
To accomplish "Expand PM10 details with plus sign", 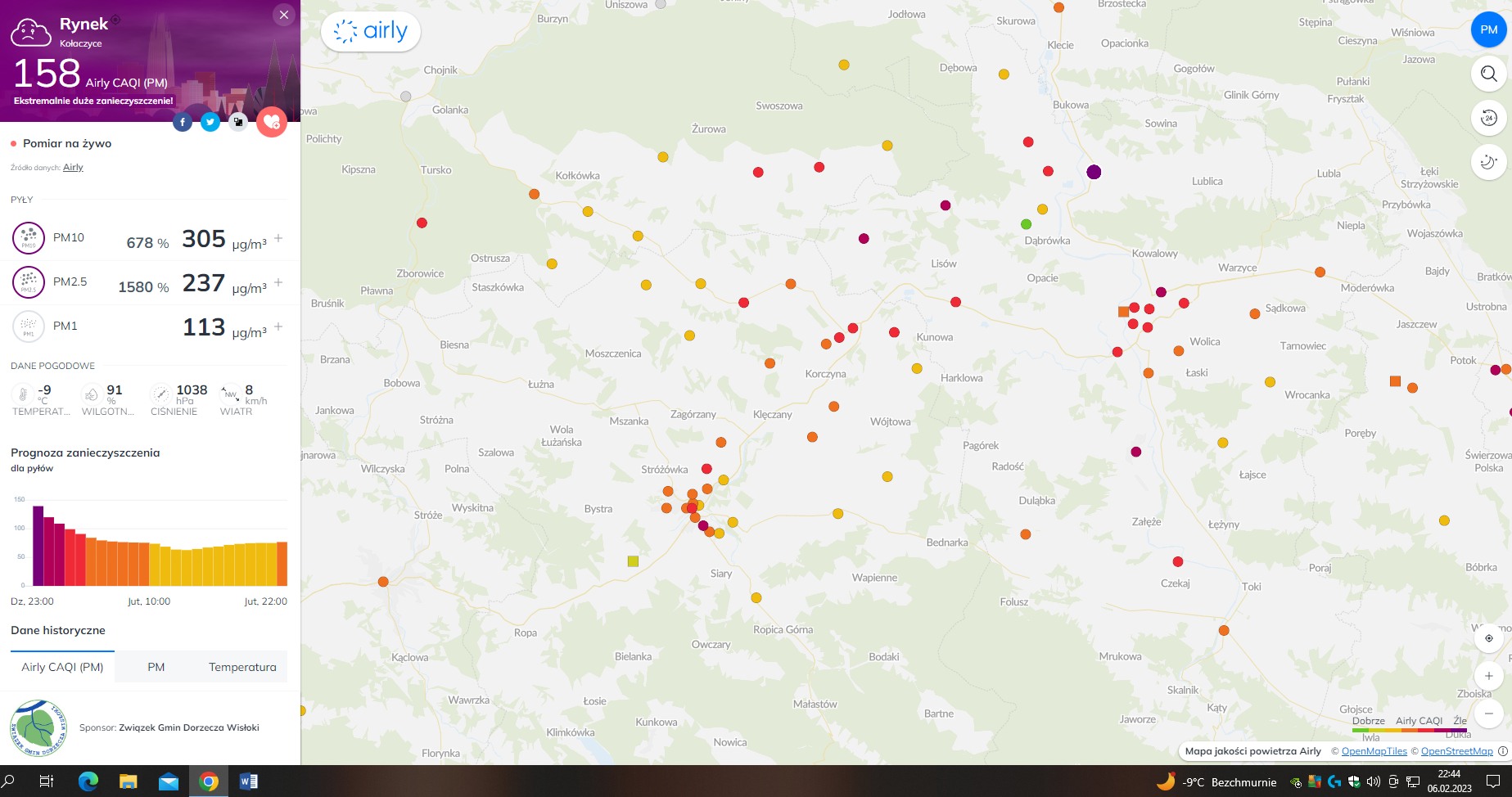I will click(278, 238).
